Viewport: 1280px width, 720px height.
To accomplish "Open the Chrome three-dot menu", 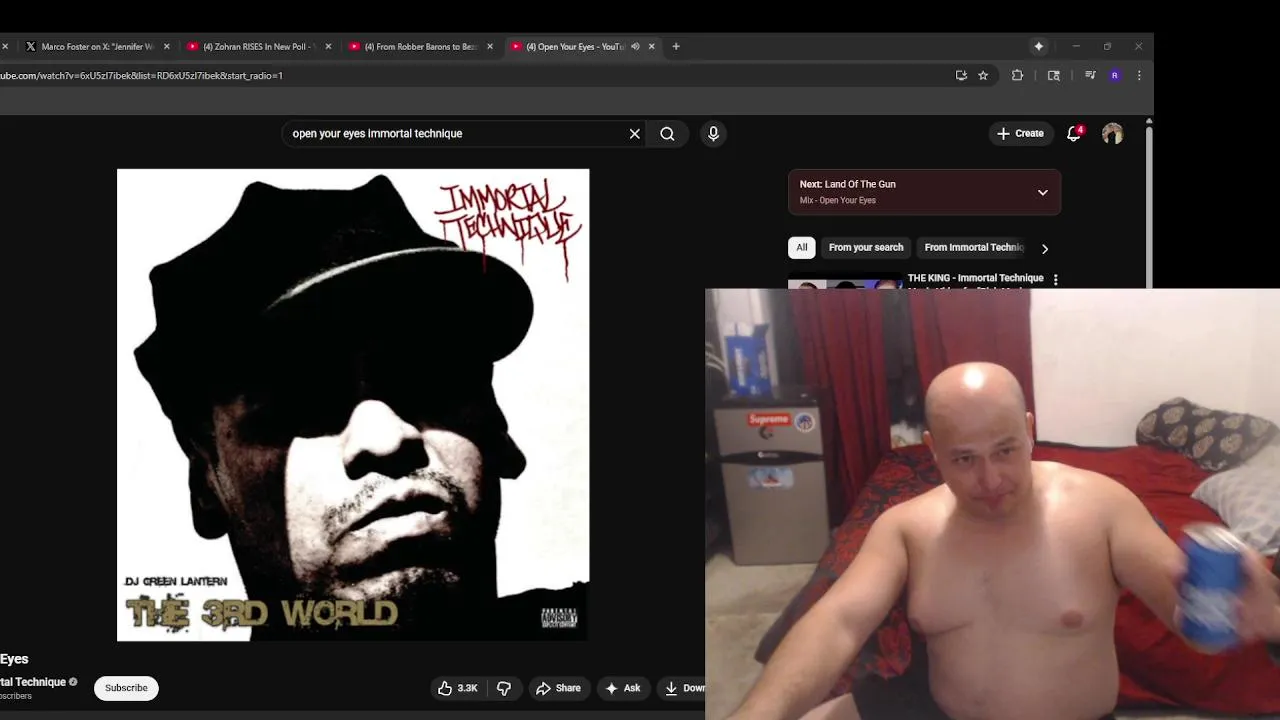I will (1139, 75).
